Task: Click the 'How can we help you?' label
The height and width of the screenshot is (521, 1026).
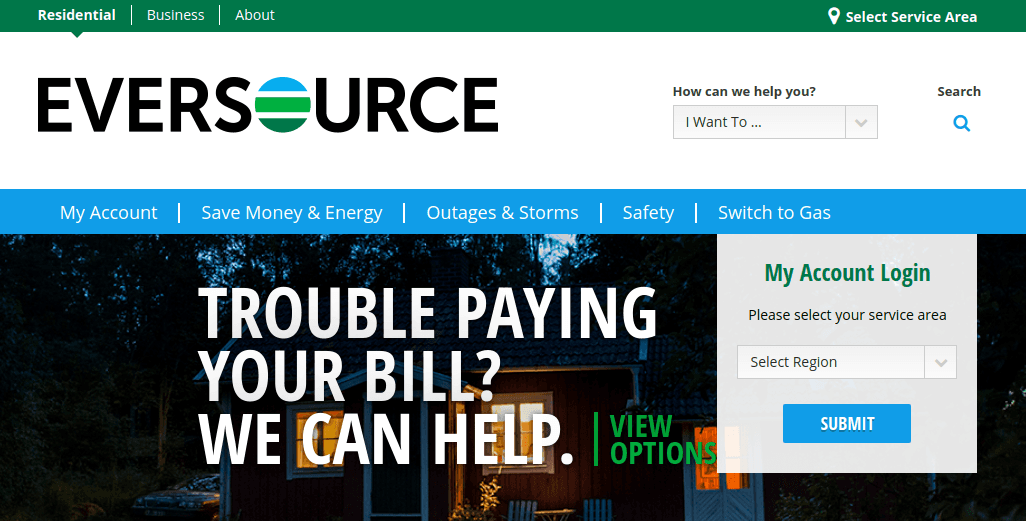Action: (x=745, y=92)
